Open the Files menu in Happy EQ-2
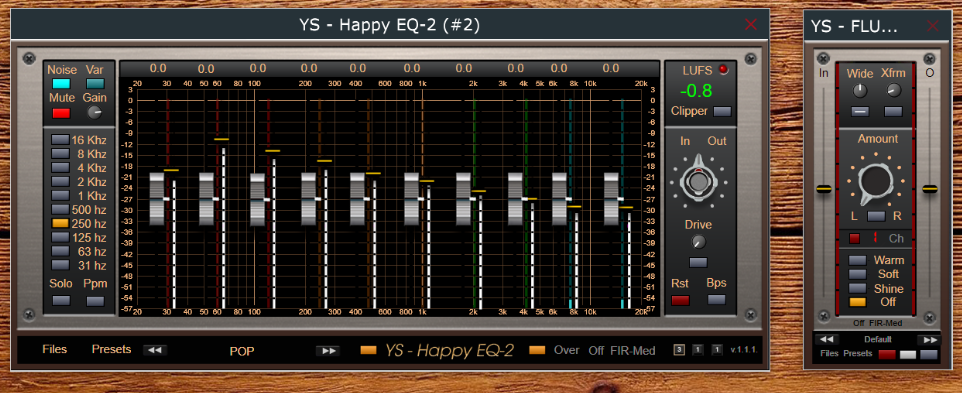Viewport: 962px width, 393px height. coord(55,349)
